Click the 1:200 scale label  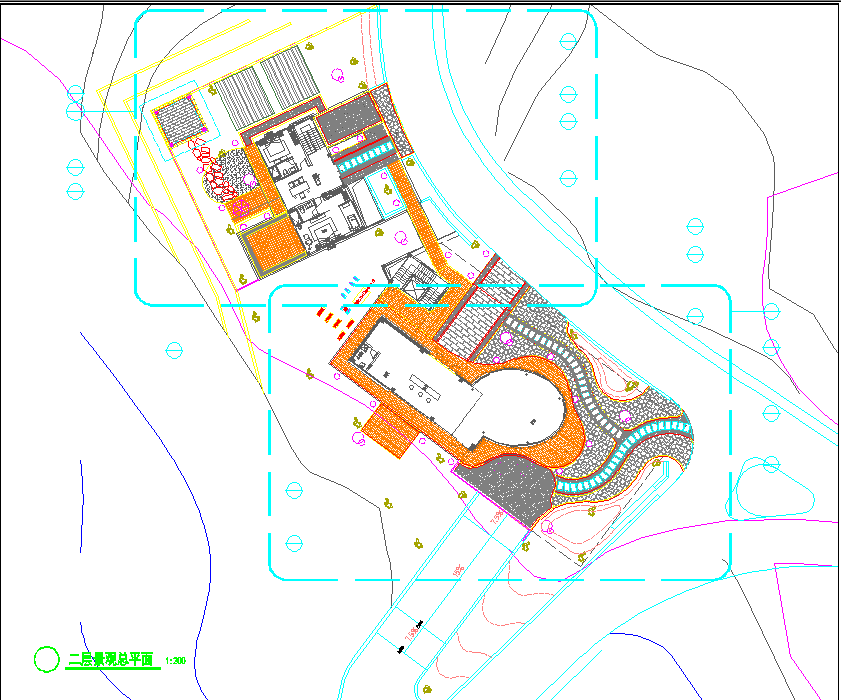click(x=175, y=661)
